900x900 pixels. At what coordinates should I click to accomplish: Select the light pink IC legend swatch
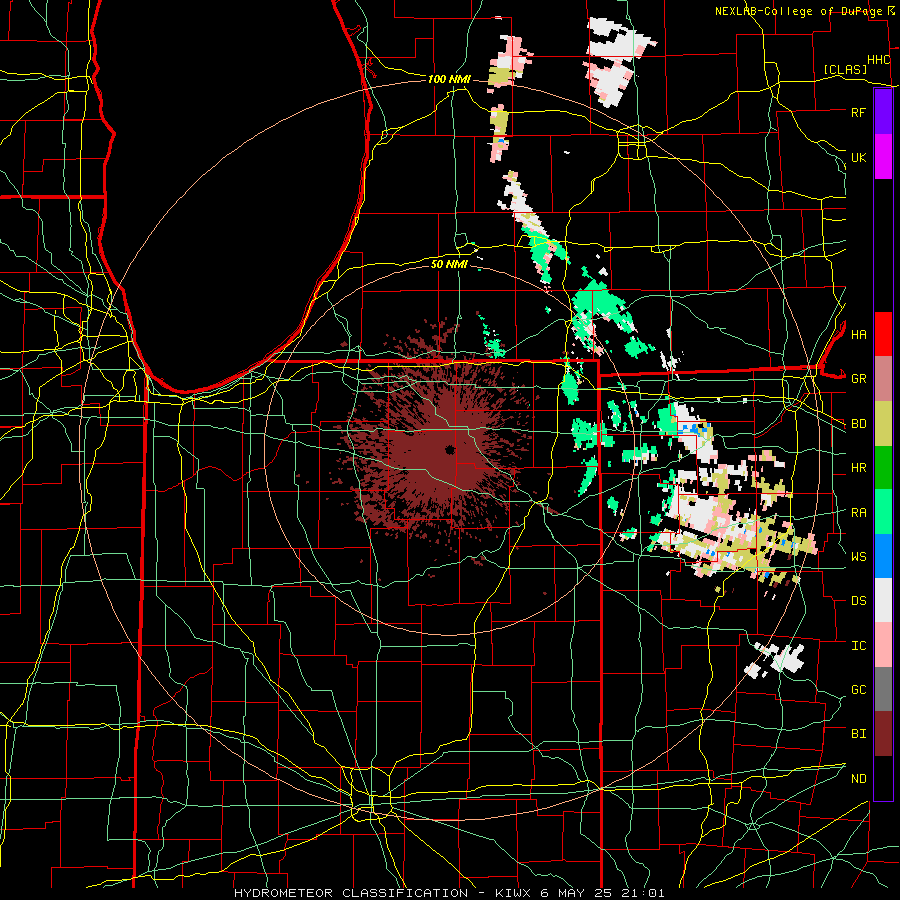pyautogui.click(x=883, y=645)
